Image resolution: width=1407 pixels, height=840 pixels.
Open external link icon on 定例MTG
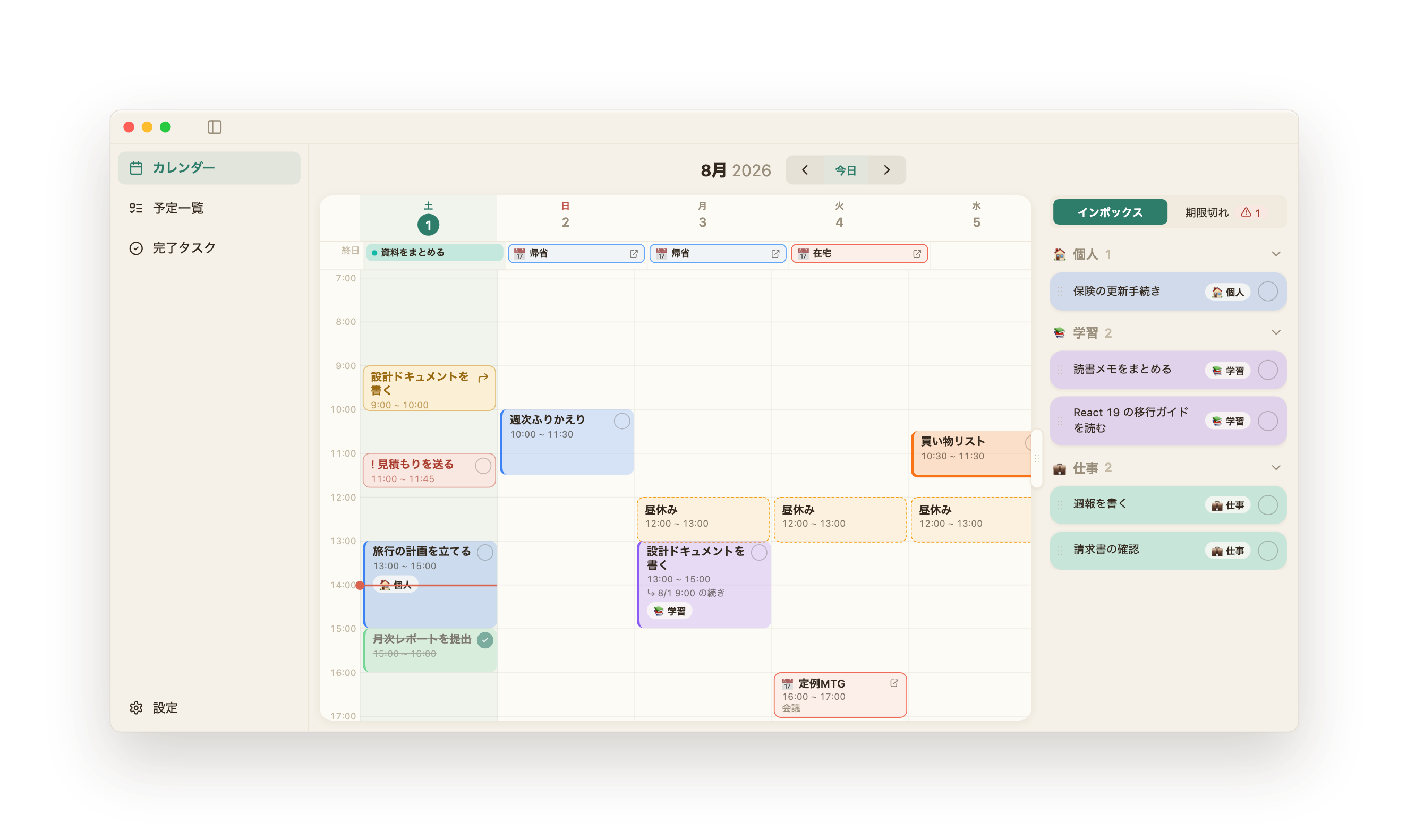(894, 683)
